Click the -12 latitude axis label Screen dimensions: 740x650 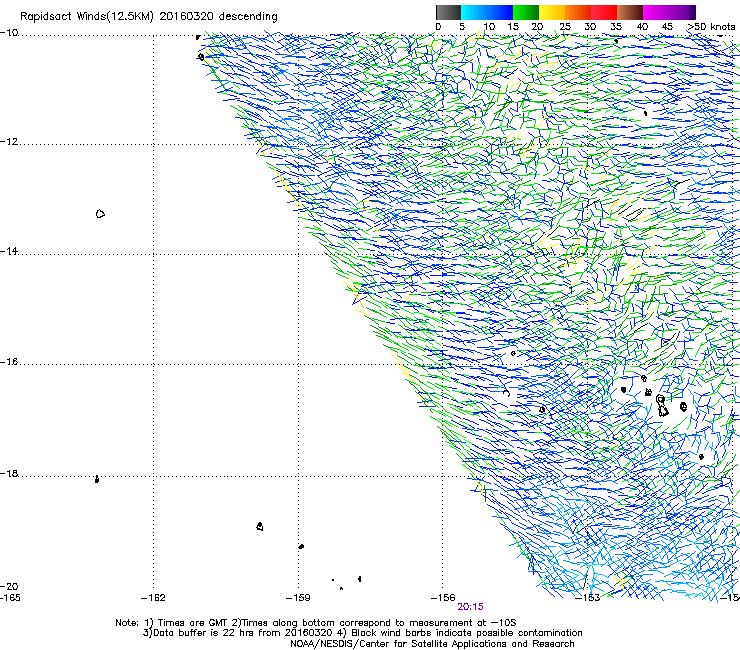[9, 142]
